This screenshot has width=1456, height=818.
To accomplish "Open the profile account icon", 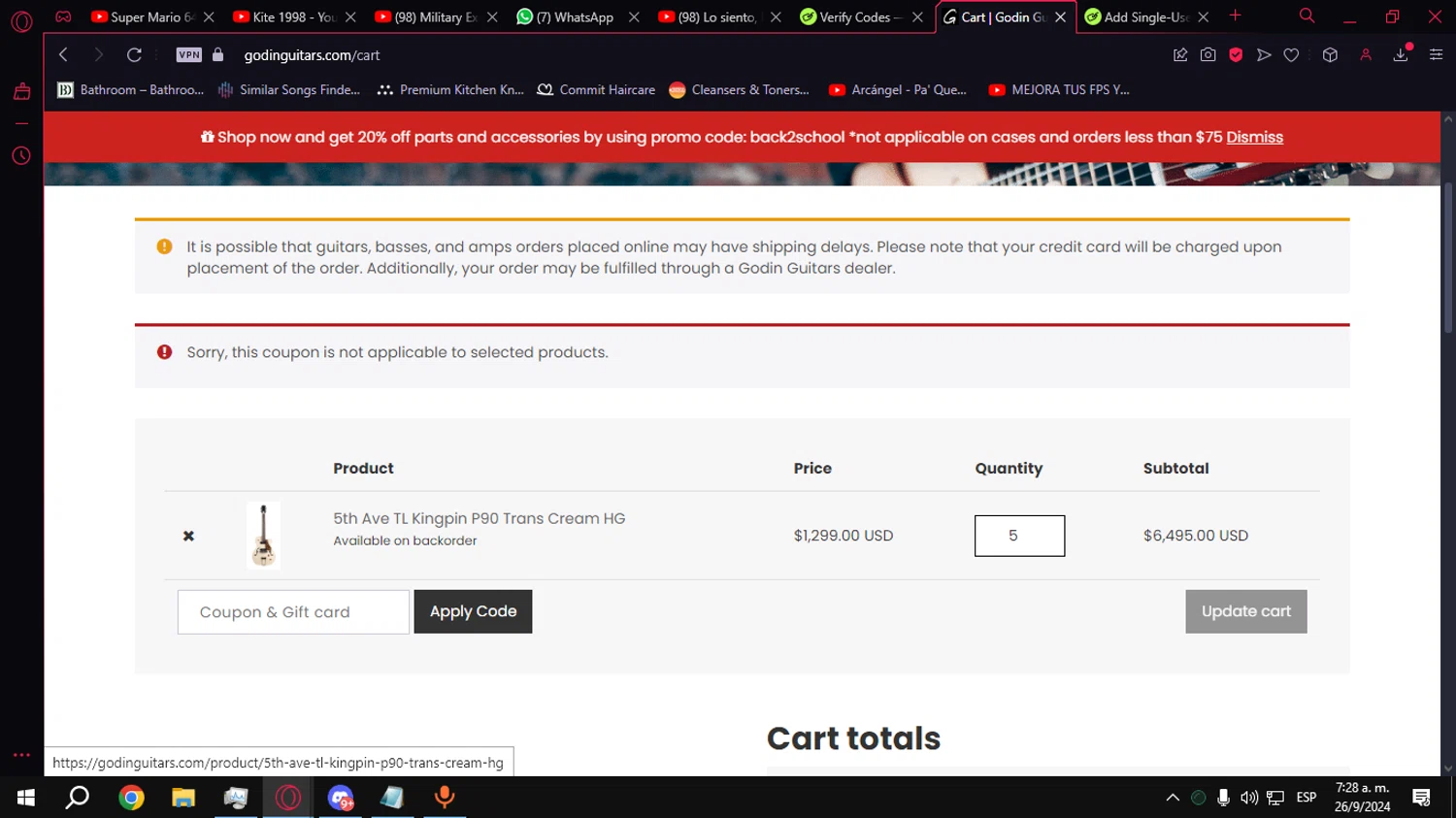I will [x=1366, y=55].
